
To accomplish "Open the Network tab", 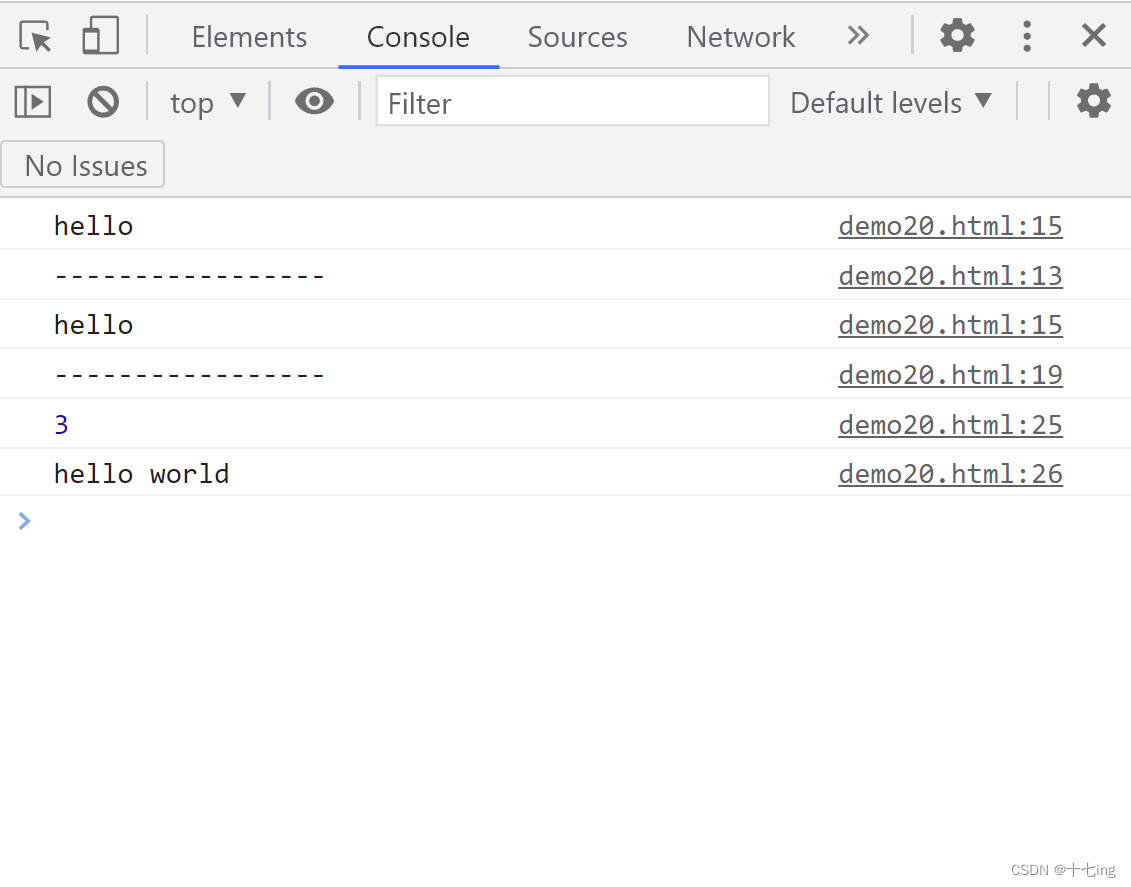I will [x=741, y=37].
